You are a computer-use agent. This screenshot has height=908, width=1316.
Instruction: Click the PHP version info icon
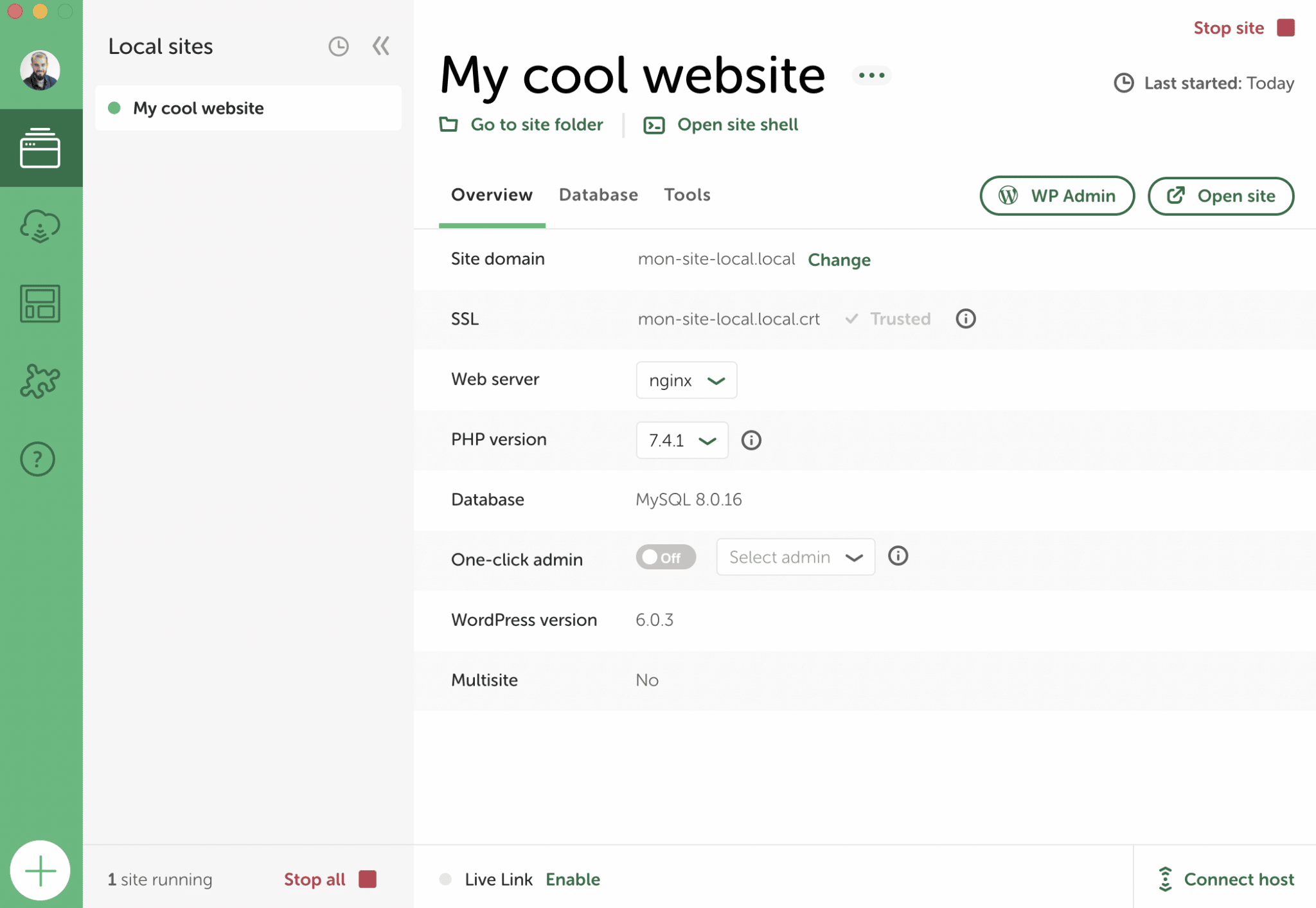(751, 440)
